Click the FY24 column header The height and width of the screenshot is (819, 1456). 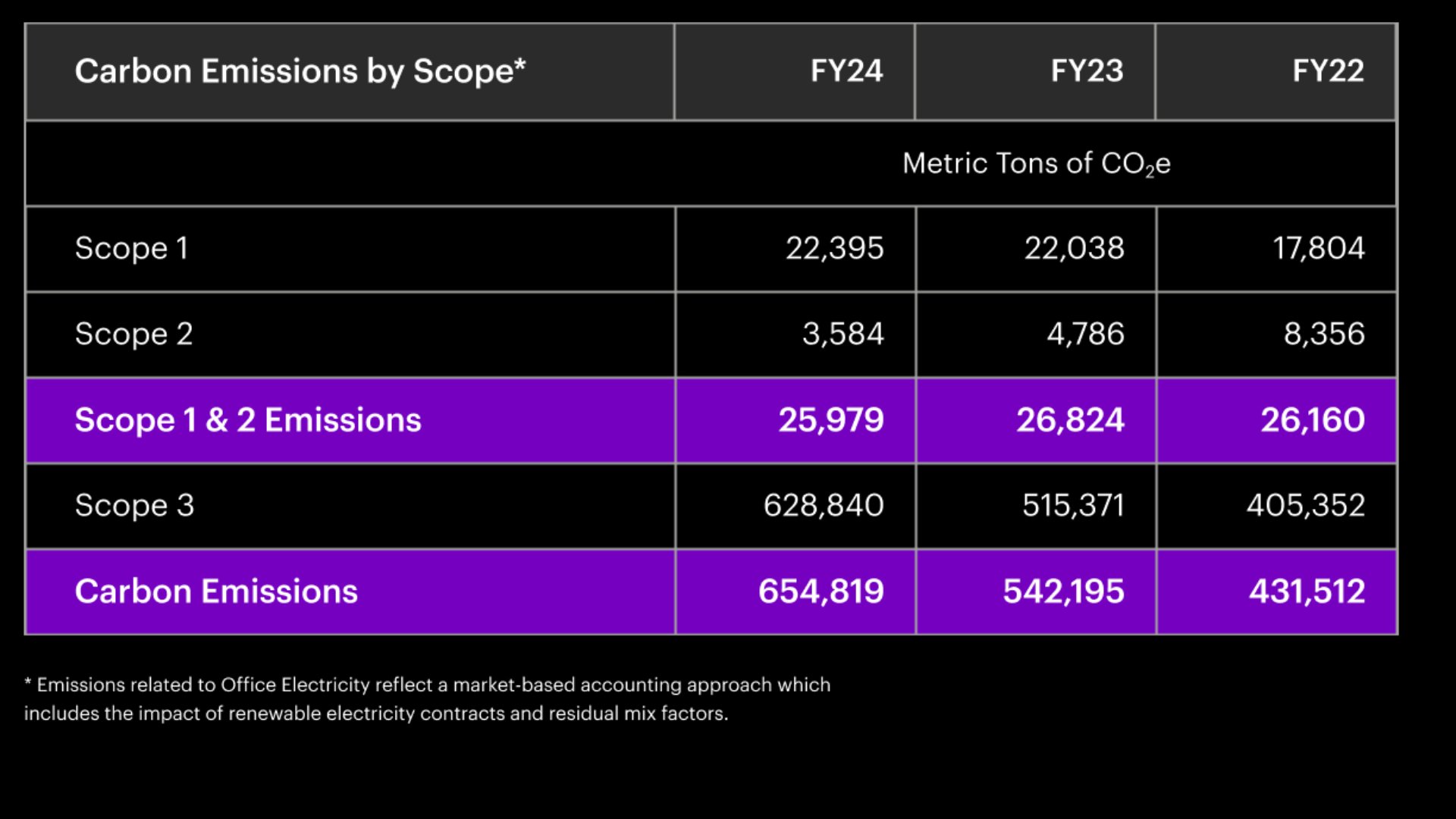(x=846, y=71)
